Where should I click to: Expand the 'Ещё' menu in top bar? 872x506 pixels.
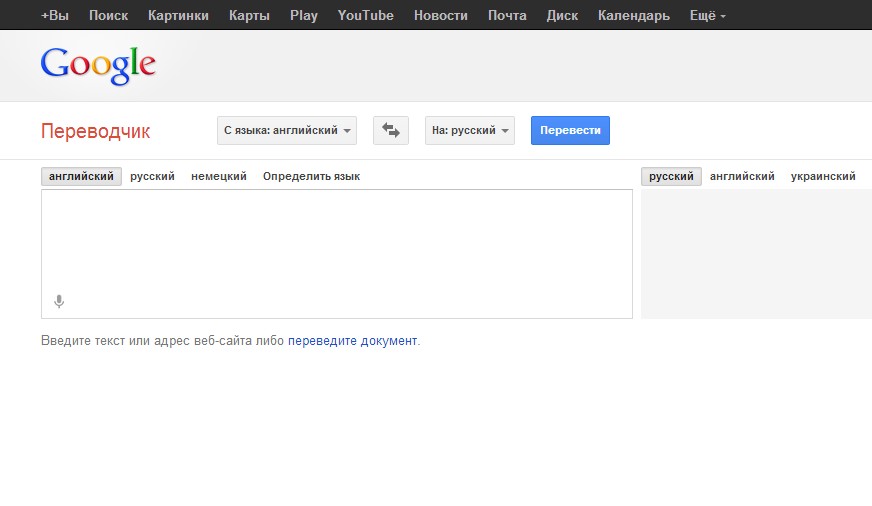[x=708, y=15]
